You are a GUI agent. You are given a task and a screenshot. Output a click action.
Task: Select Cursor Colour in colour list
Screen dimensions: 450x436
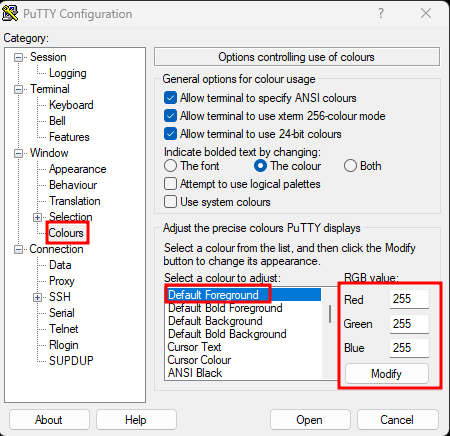click(243, 360)
